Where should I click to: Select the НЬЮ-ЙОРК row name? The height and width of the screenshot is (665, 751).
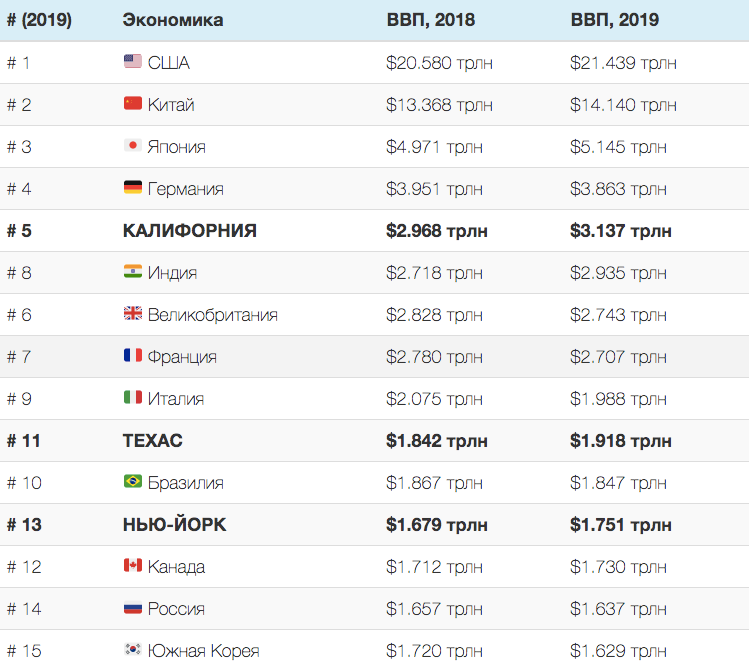[x=174, y=525]
